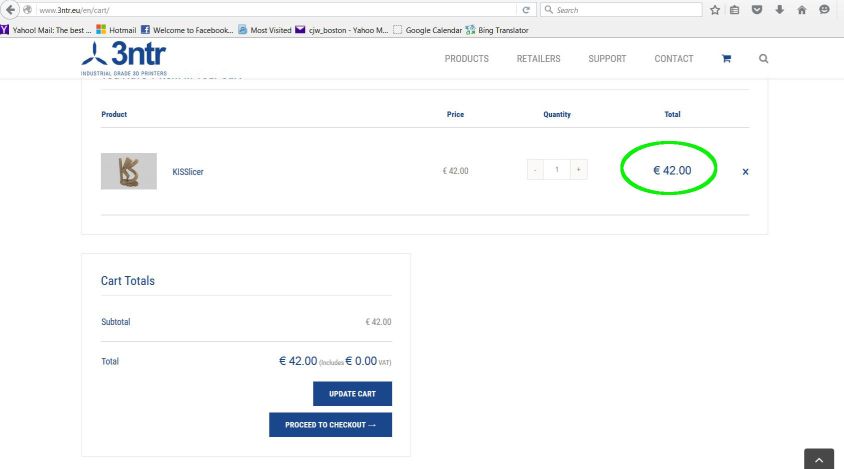
Task: Open the Hotmail bookmark
Action: tap(116, 30)
